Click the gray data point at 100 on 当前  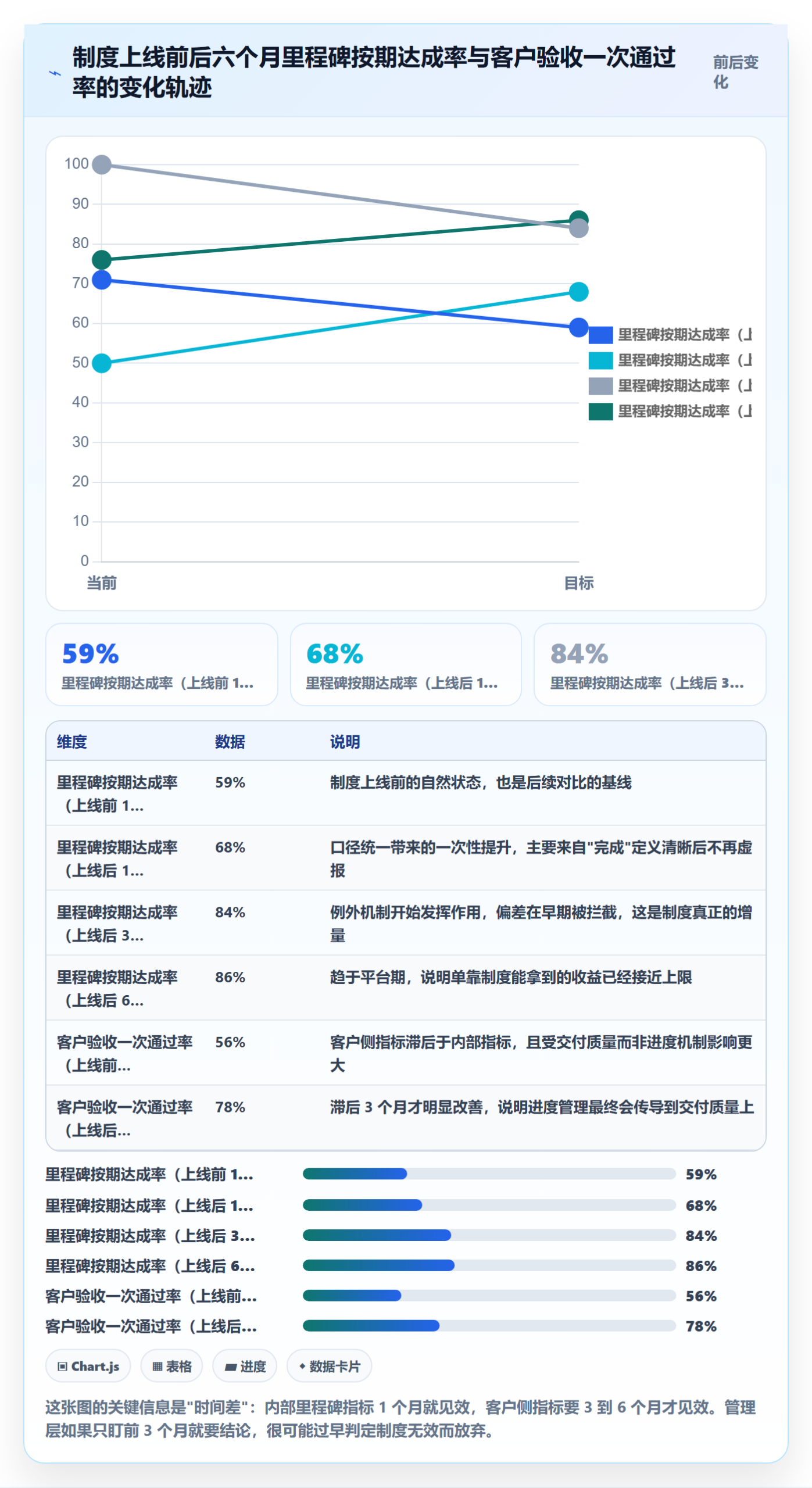pos(102,165)
